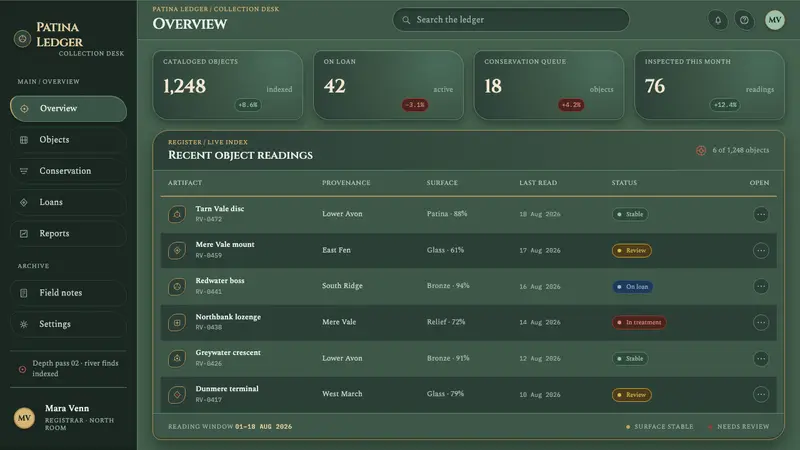This screenshot has width=800, height=450.
Task: Focus the Search the ledger field
Action: coord(511,20)
